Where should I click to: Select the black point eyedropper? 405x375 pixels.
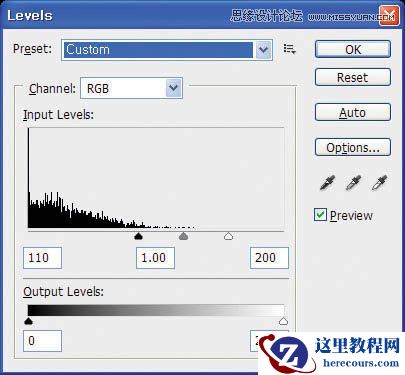tap(327, 183)
